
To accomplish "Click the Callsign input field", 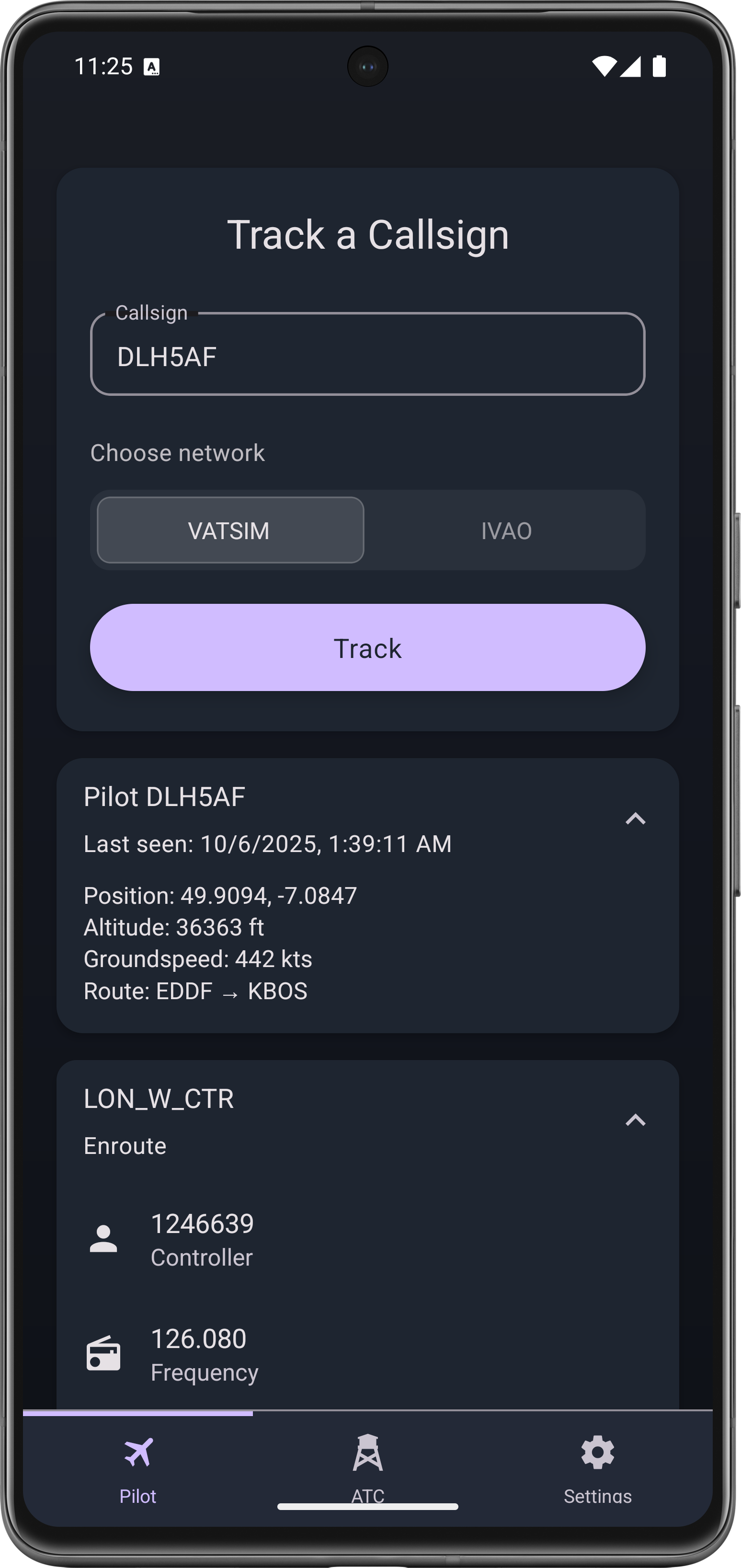I will (x=367, y=355).
